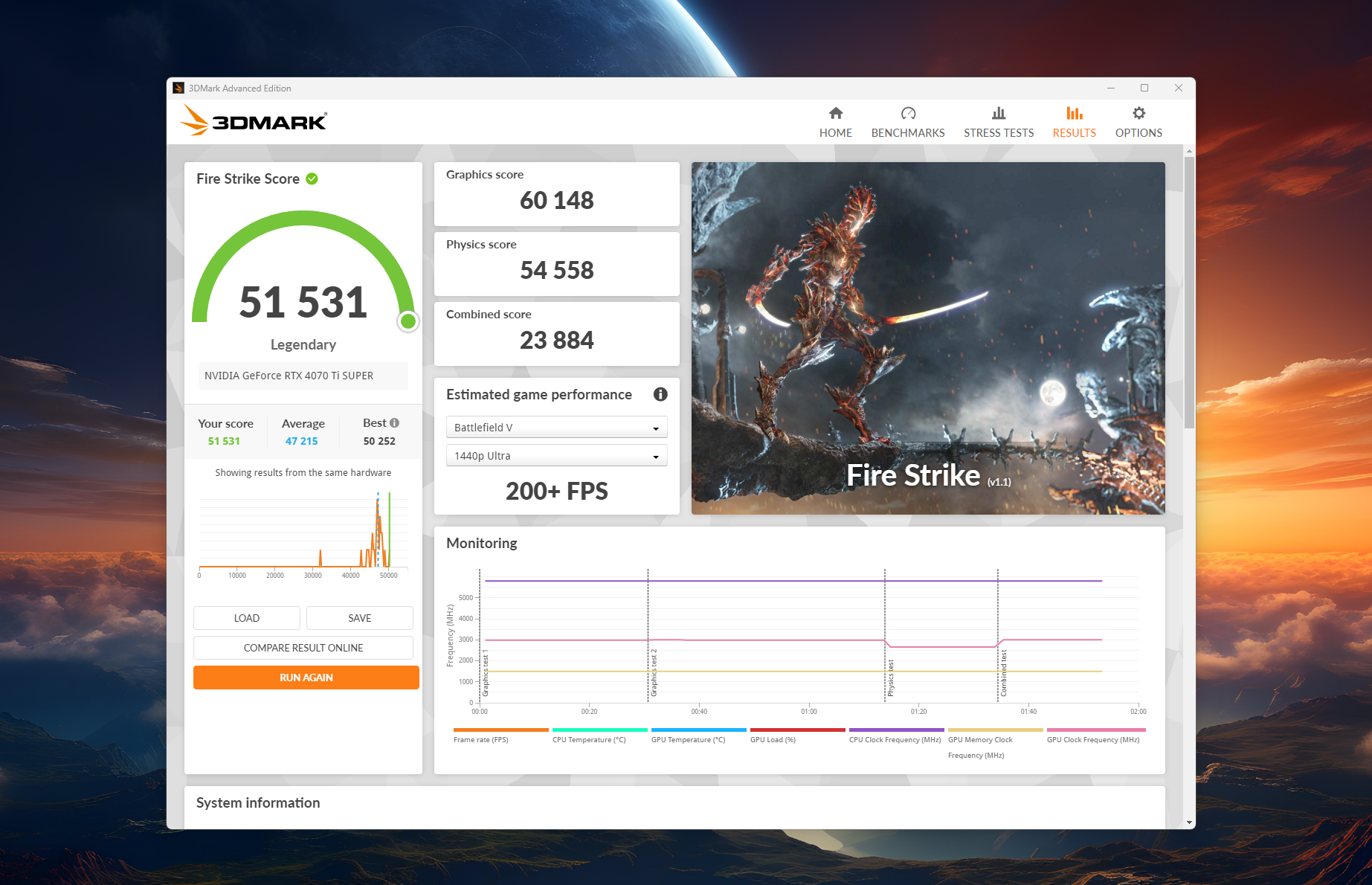Toggle Frame rate (FPS) legend item
1372x885 pixels.
pos(500,736)
